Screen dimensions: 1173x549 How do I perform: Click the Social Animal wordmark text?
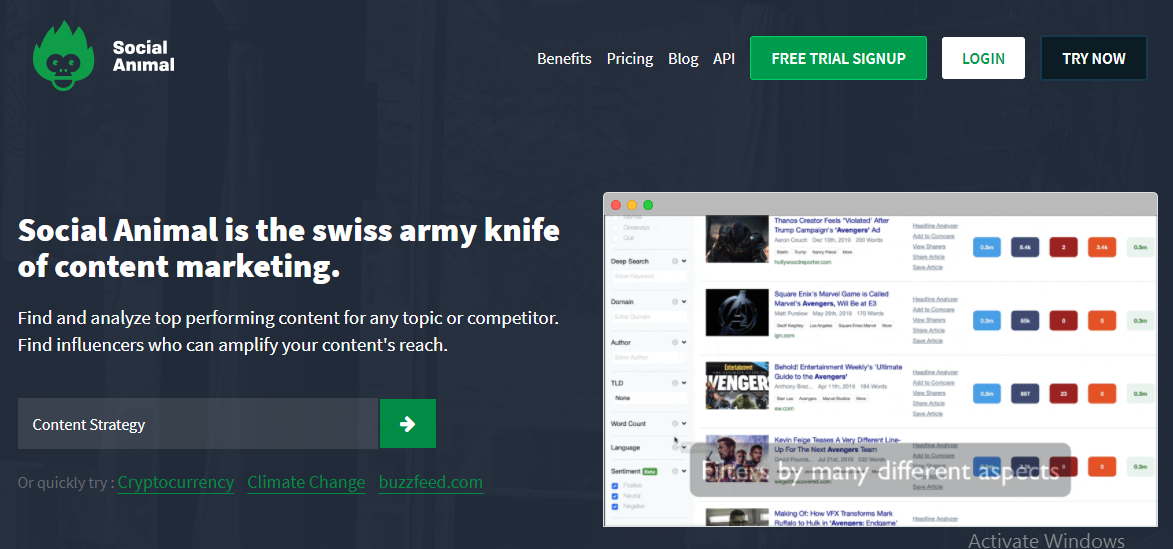[x=143, y=56]
